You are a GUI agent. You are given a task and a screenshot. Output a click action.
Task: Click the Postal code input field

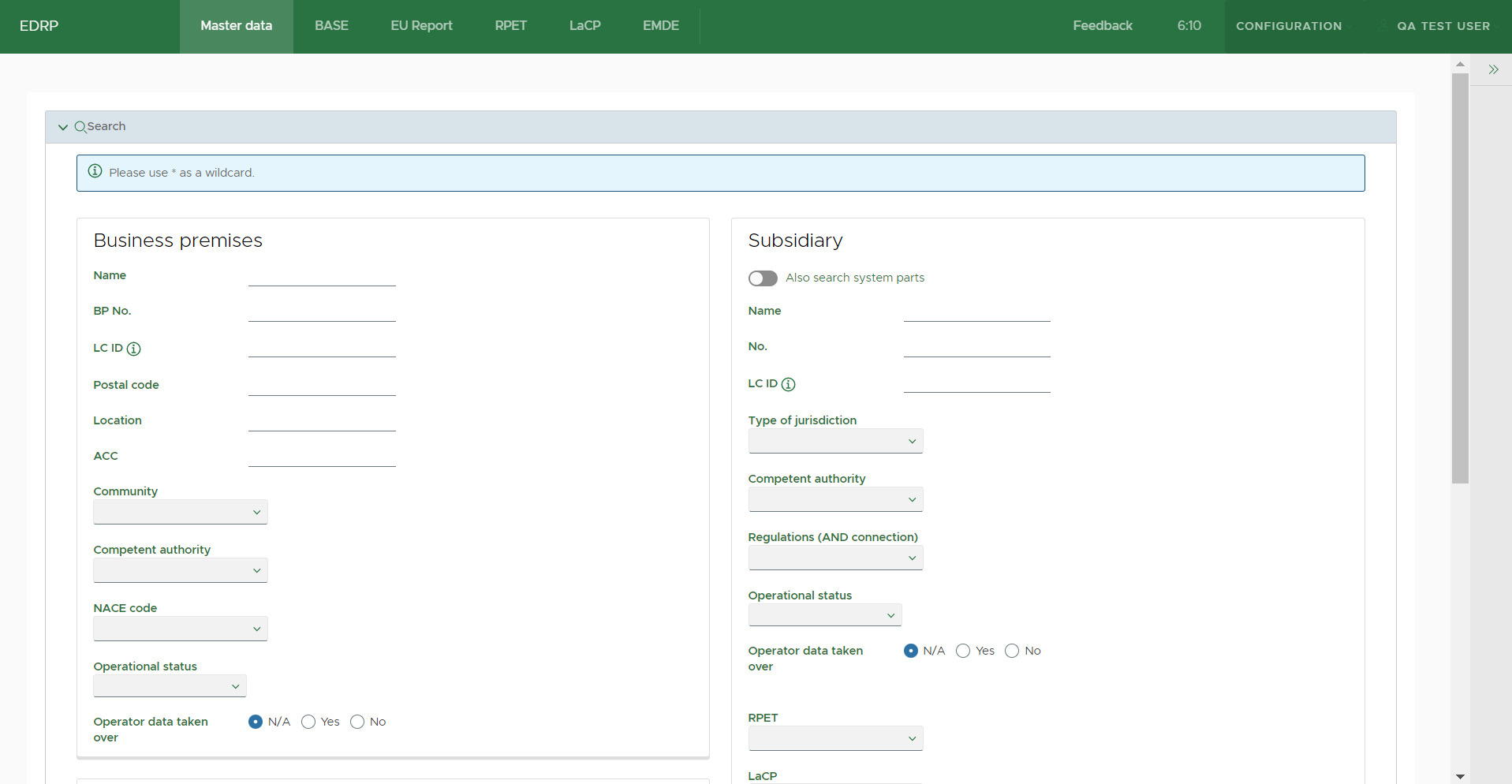click(322, 386)
